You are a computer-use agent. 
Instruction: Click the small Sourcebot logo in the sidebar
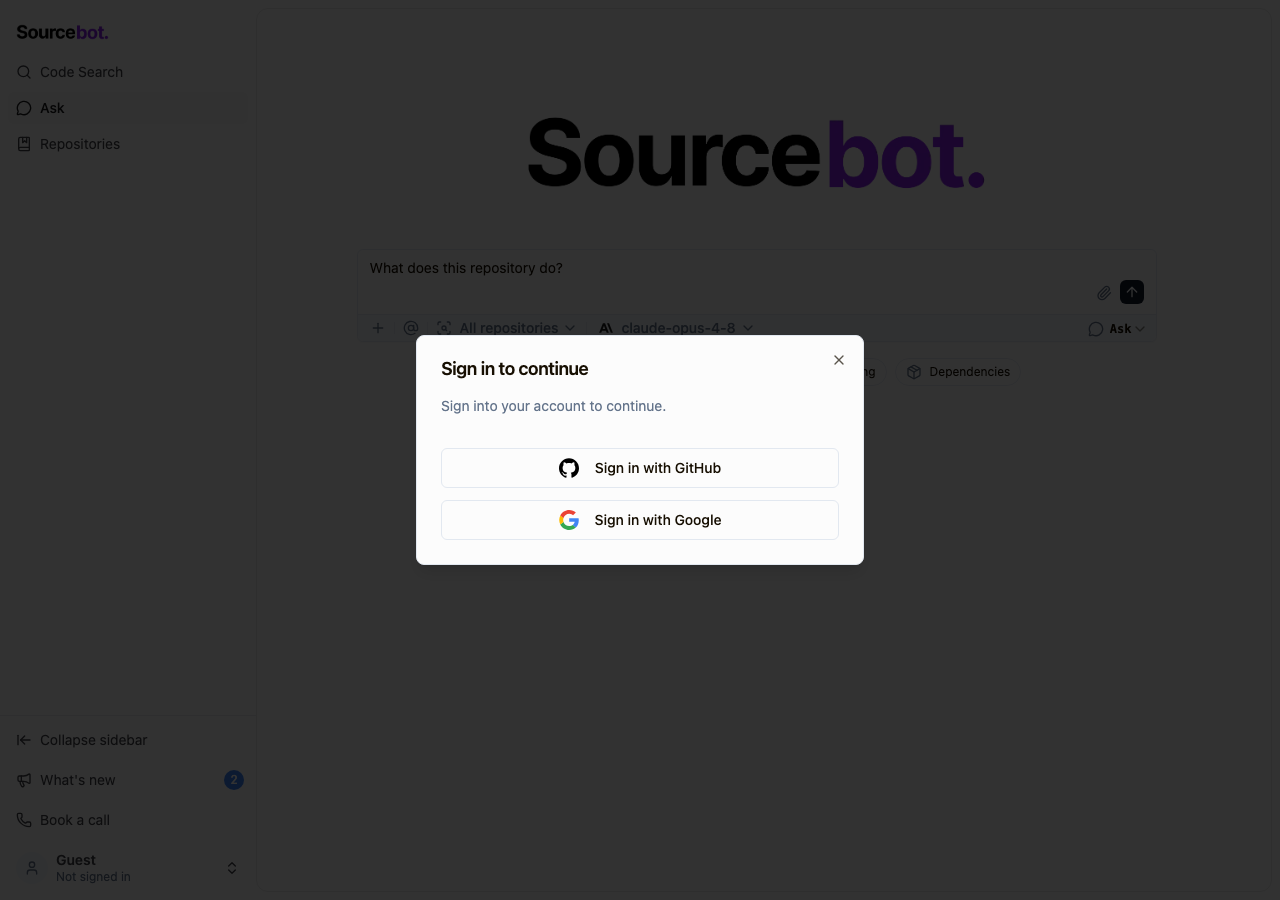point(62,32)
